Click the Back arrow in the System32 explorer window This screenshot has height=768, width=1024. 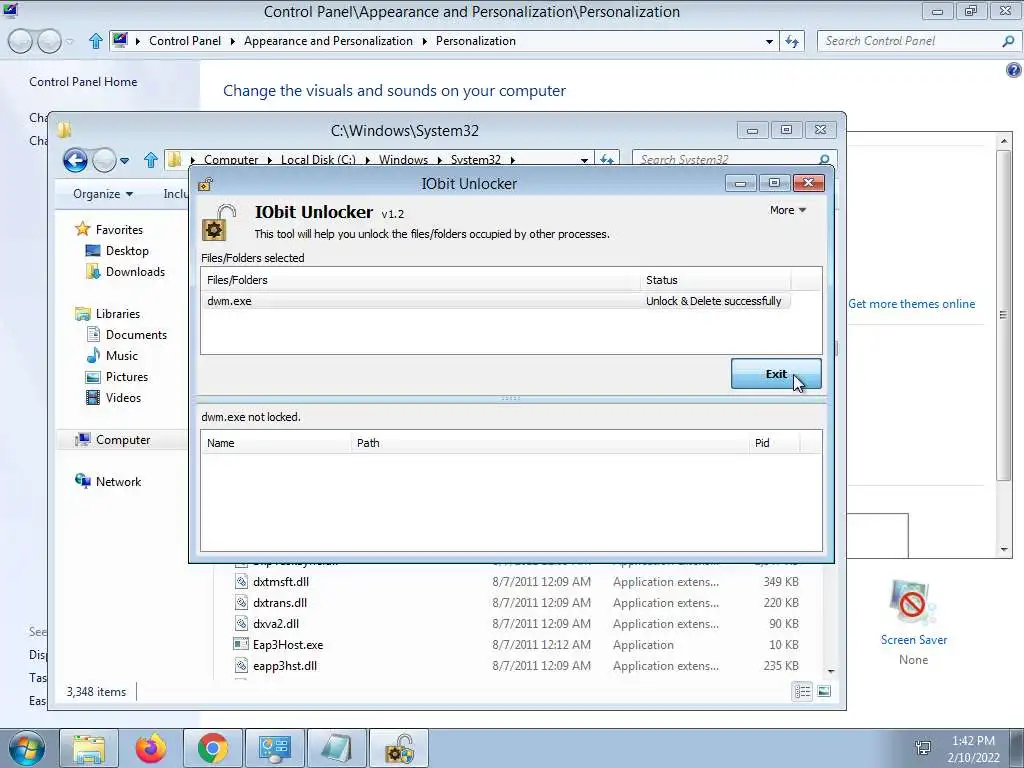(75, 160)
